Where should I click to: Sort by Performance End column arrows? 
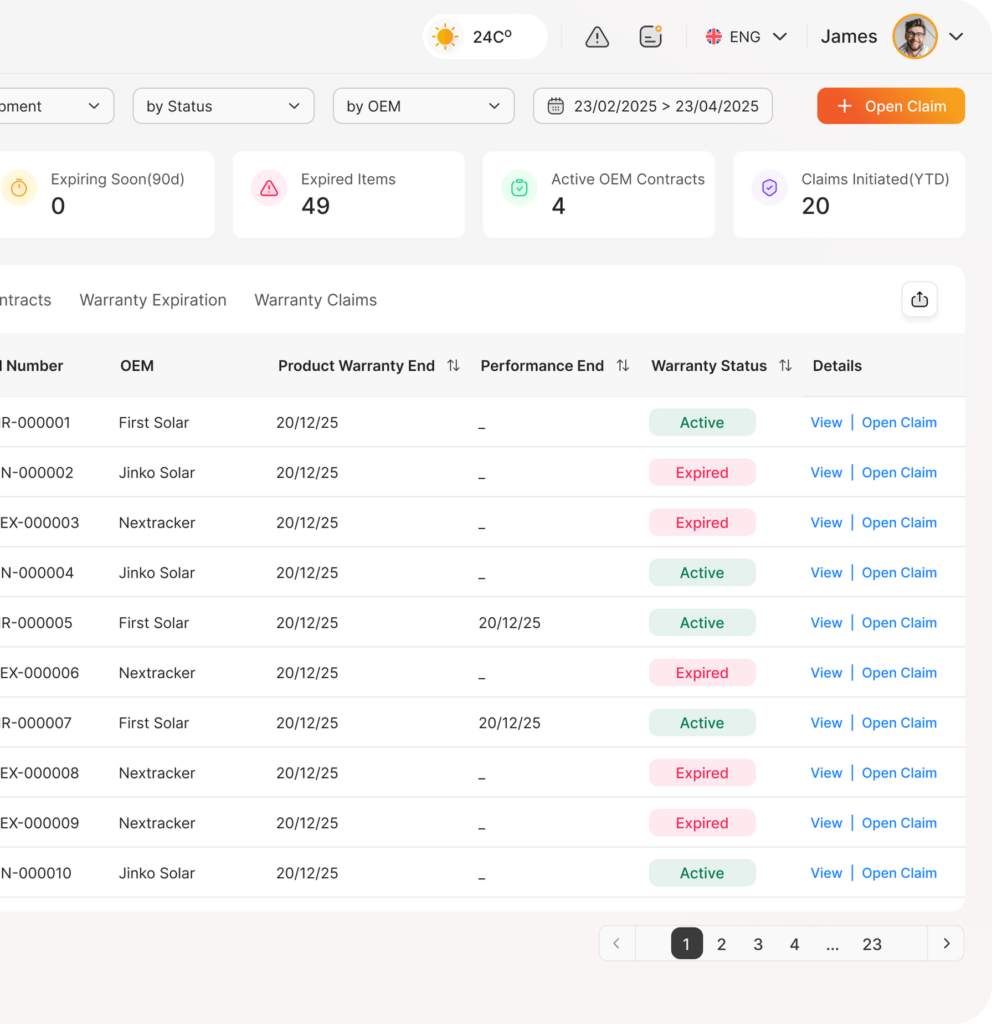coord(622,366)
